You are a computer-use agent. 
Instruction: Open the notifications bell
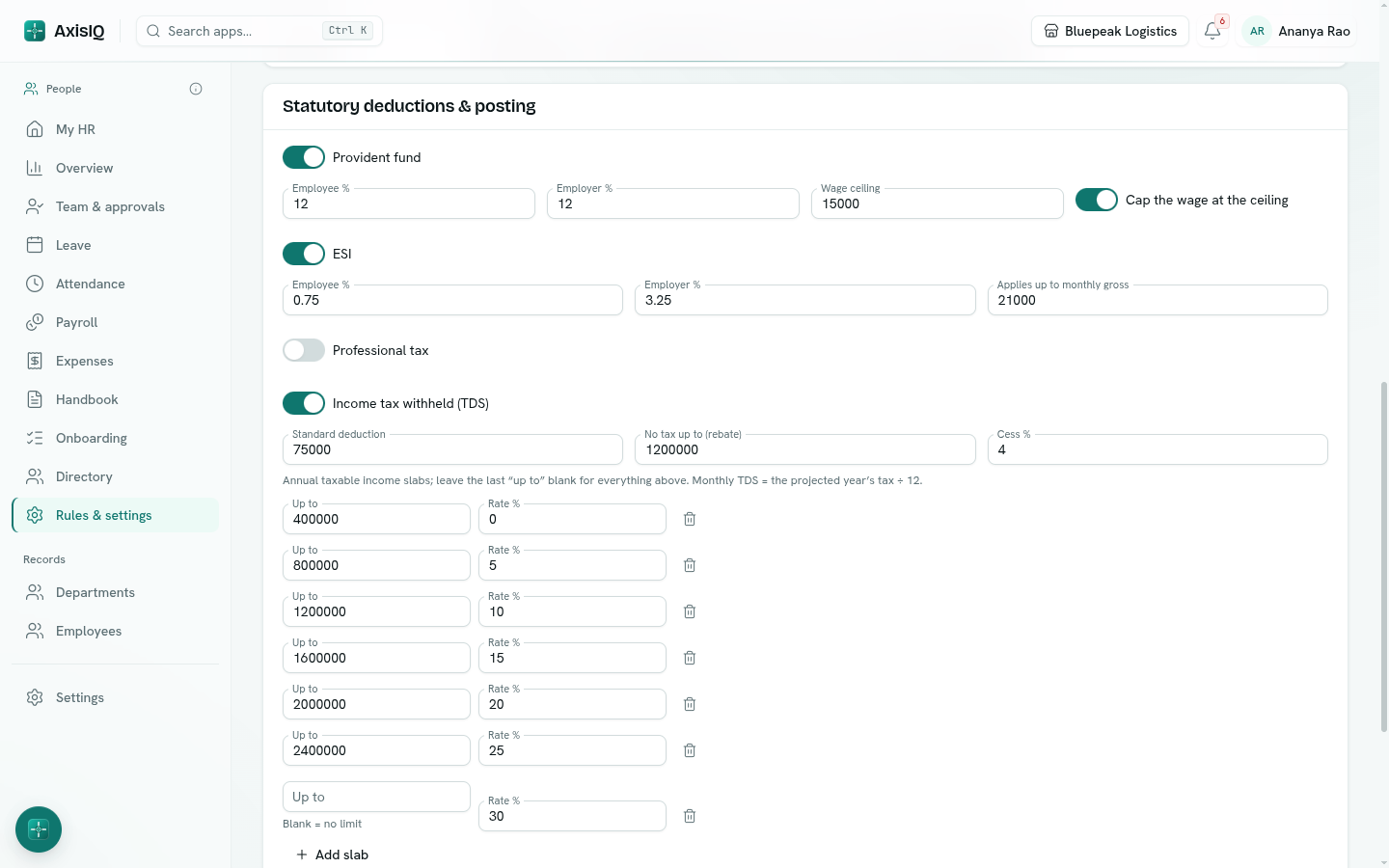pos(1212,31)
